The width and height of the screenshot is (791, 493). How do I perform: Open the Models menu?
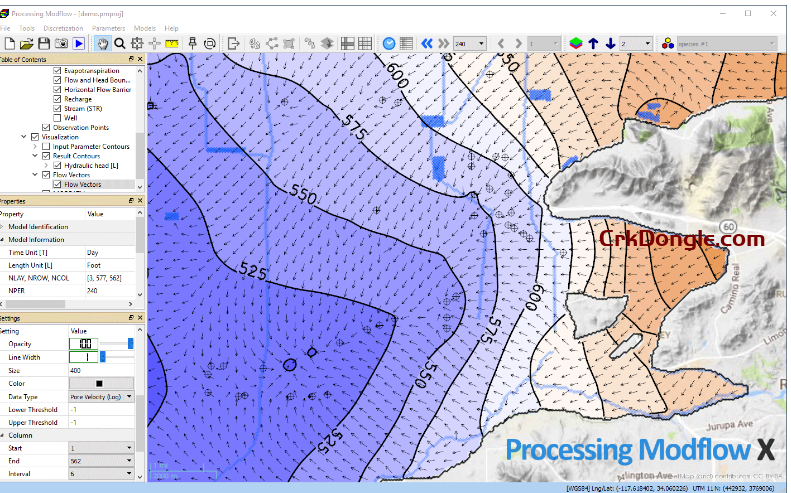pos(145,28)
